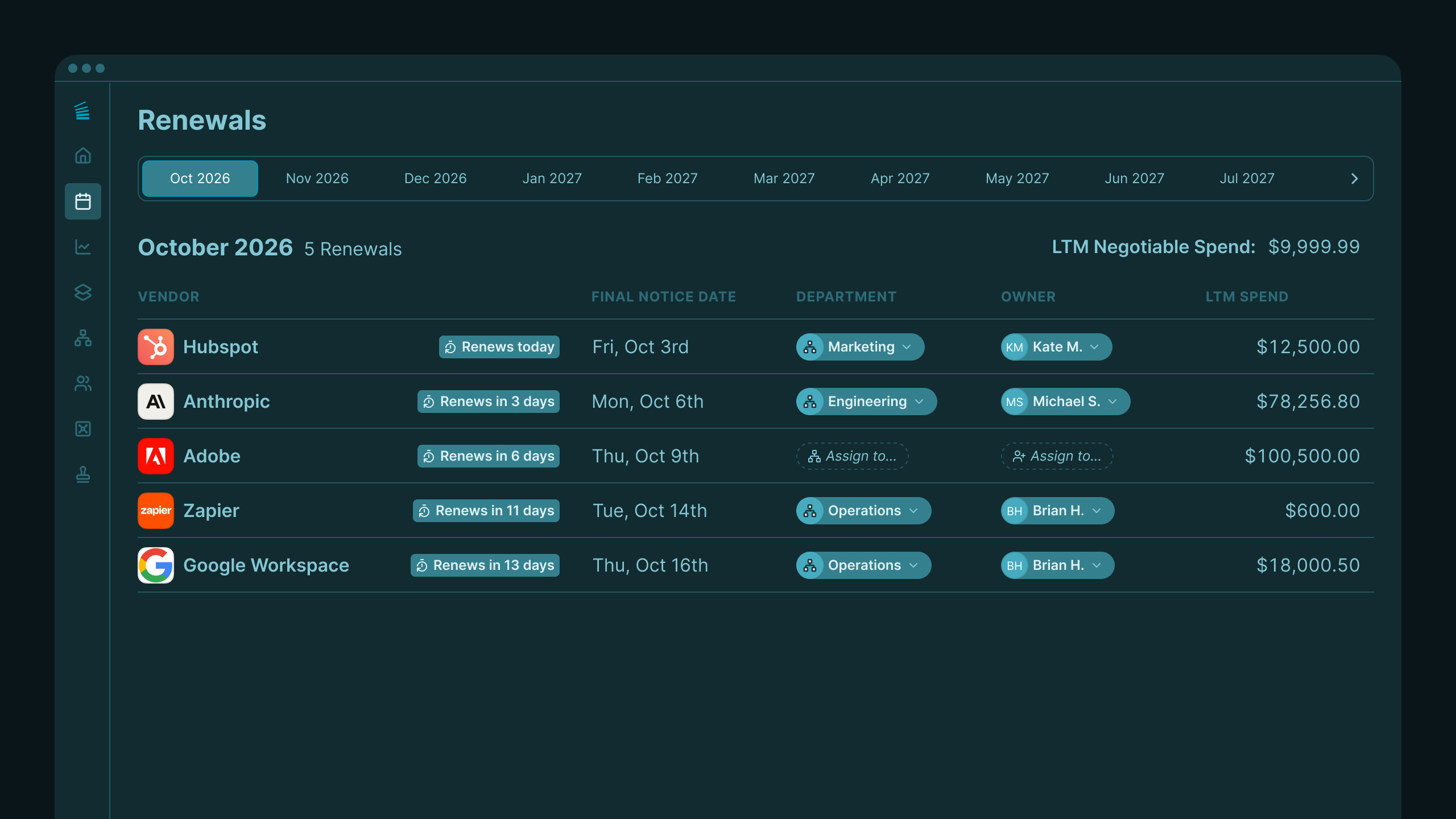
Task: Expand the Engineering department dropdown chevron
Action: coord(920,402)
